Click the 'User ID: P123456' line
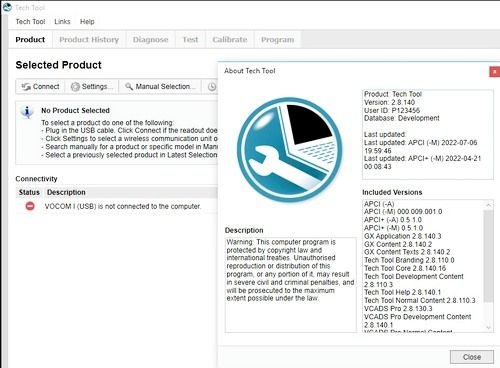 click(x=392, y=110)
